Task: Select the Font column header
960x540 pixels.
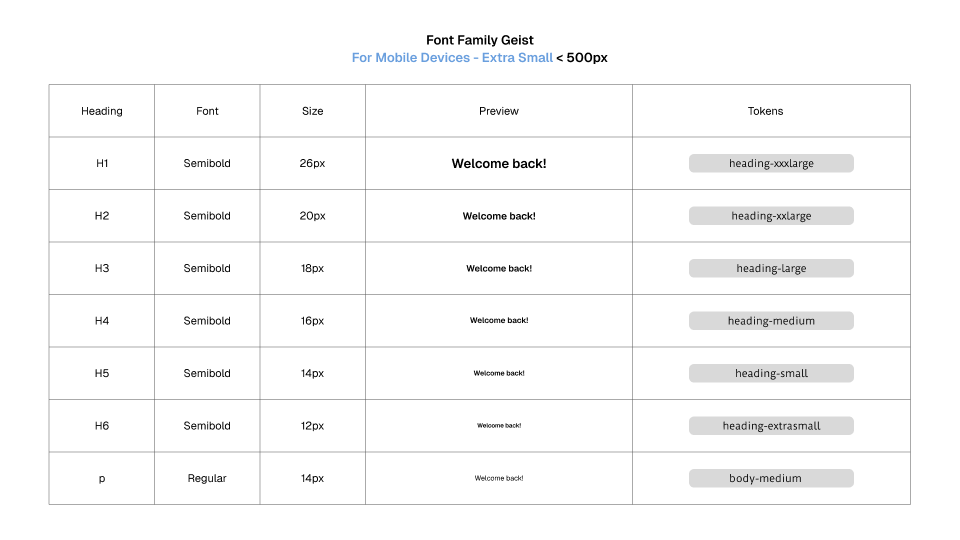Action: click(207, 111)
